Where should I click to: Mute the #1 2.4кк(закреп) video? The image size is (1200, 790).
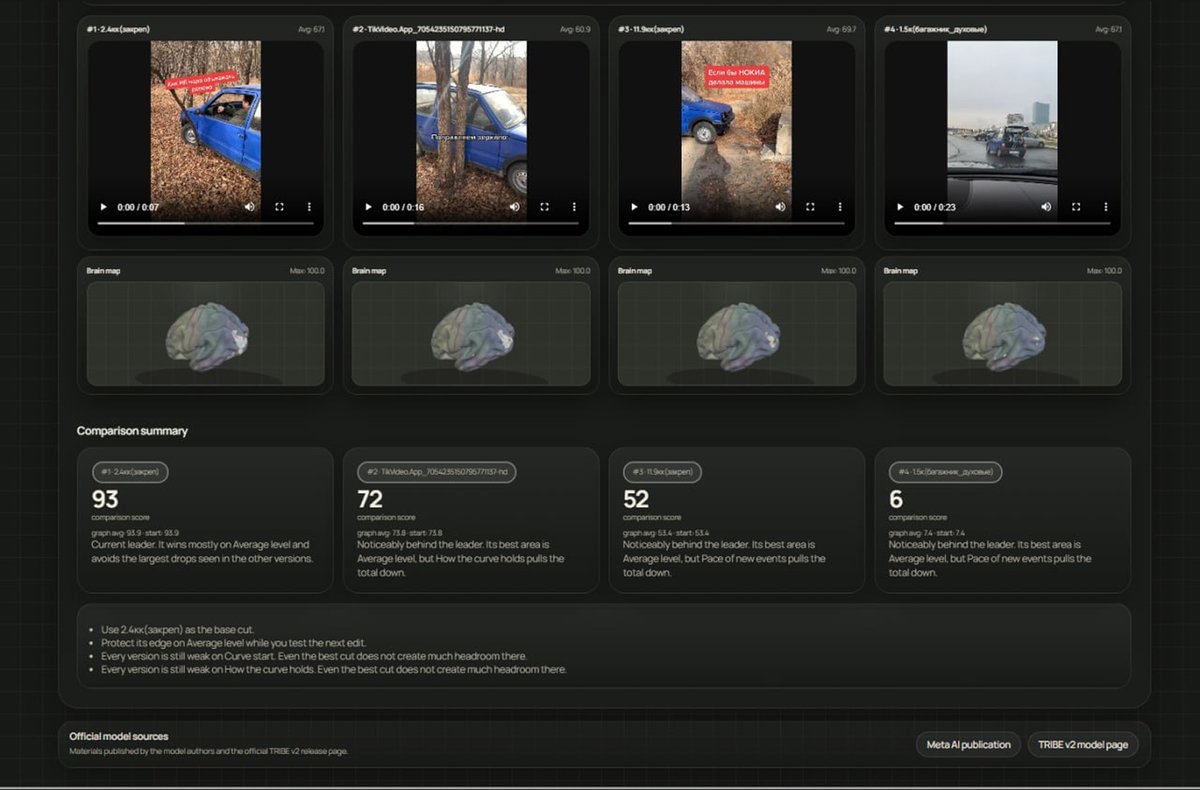coord(249,207)
